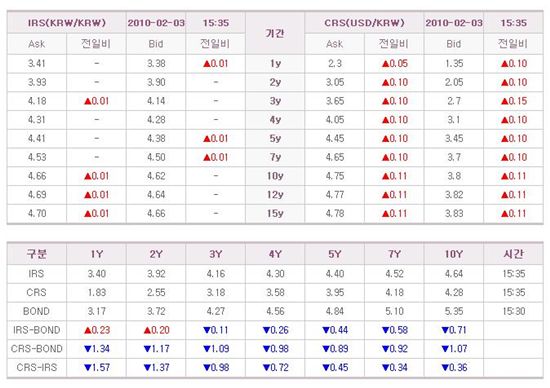Click the BOND 10Y value 5.35
This screenshot has width=550, height=388.
454,312
